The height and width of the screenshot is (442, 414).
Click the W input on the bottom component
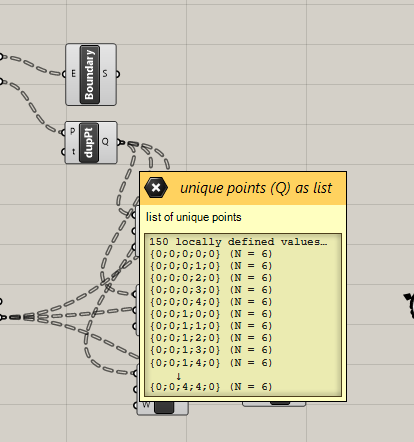(146, 405)
